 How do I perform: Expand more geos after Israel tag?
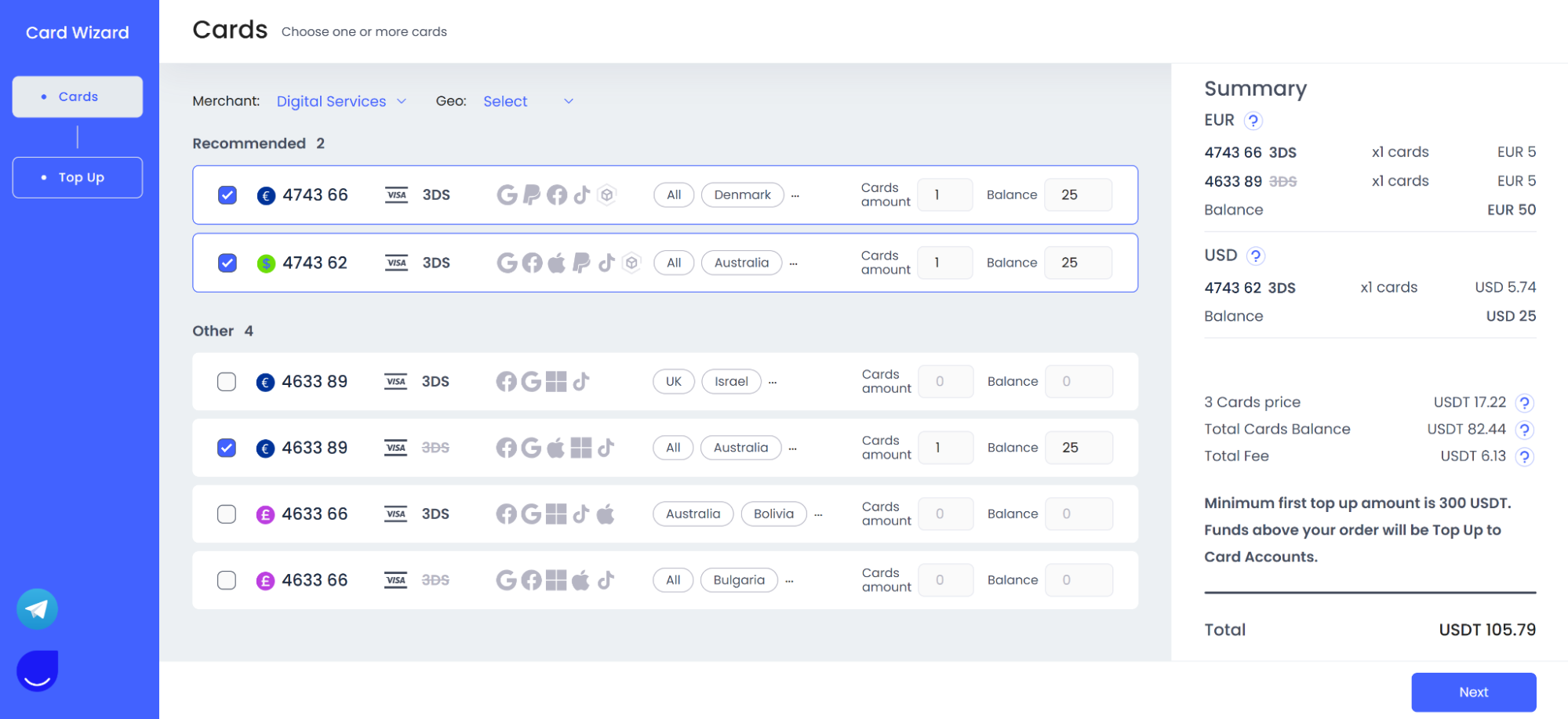[x=773, y=382]
